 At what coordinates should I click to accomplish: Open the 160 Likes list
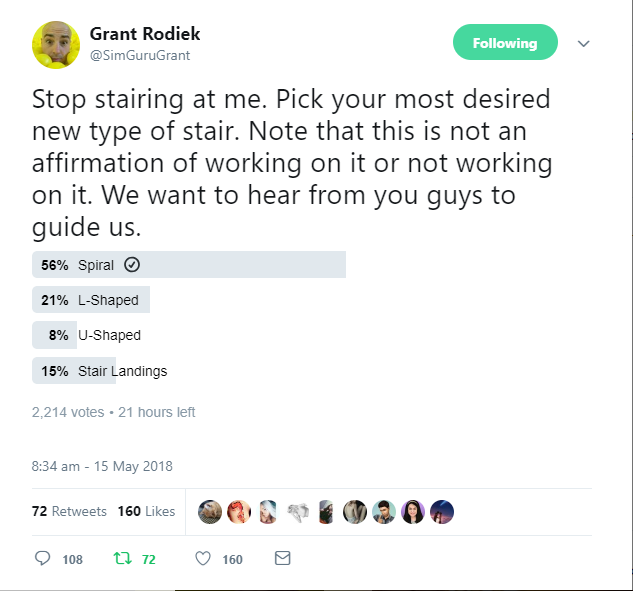pos(146,511)
